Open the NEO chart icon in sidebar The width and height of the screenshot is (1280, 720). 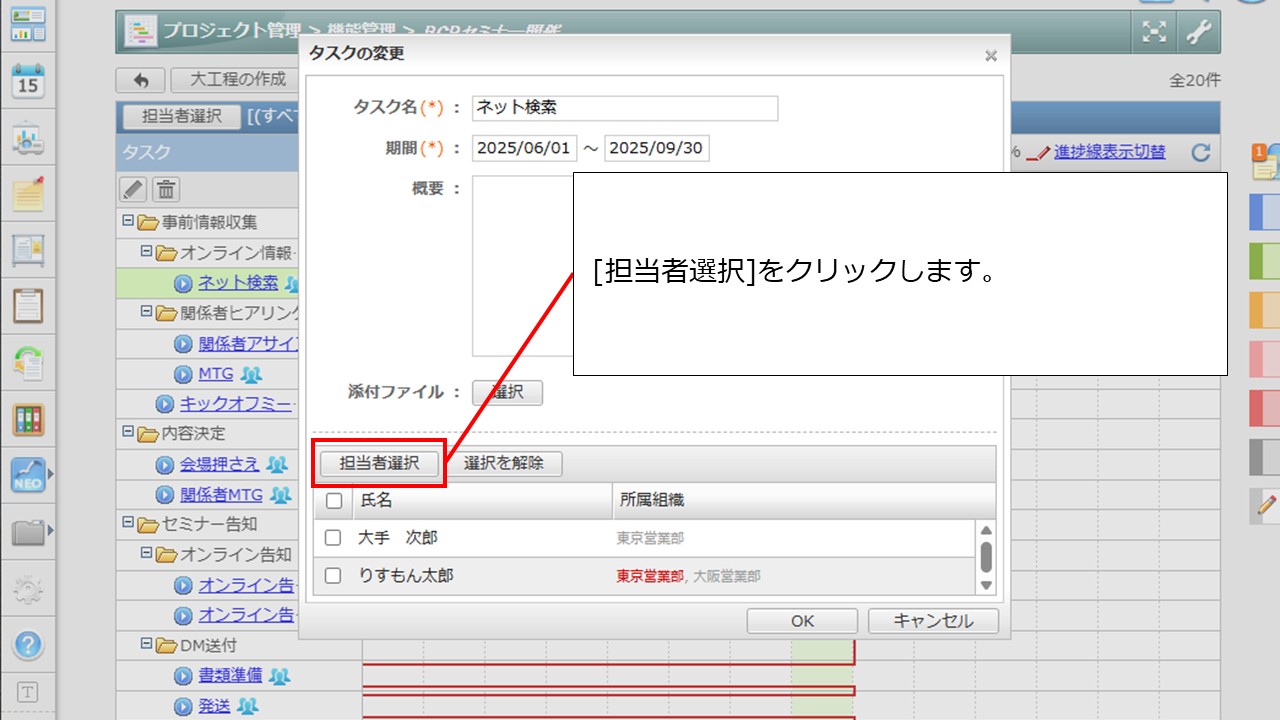tap(28, 474)
